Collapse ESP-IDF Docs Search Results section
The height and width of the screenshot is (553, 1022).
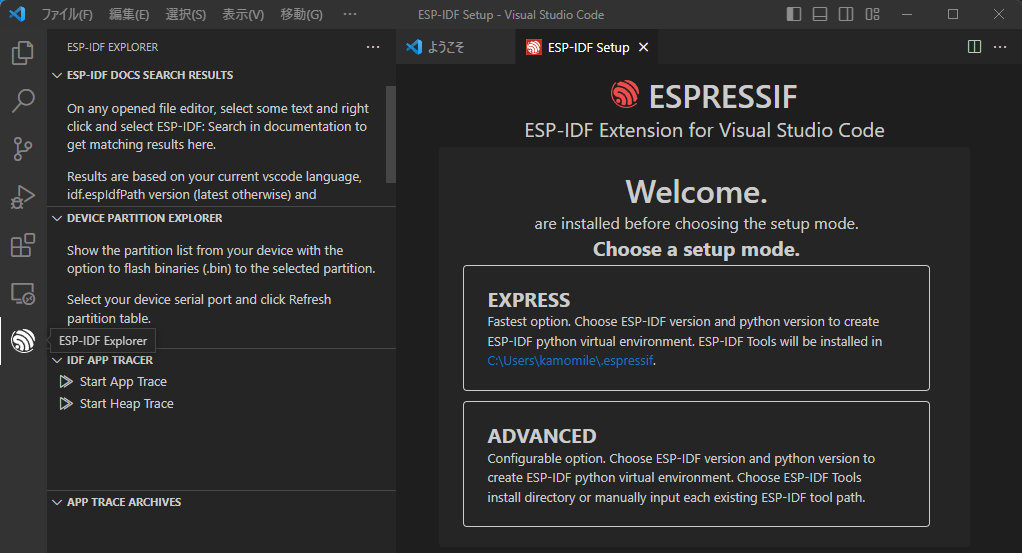149,75
